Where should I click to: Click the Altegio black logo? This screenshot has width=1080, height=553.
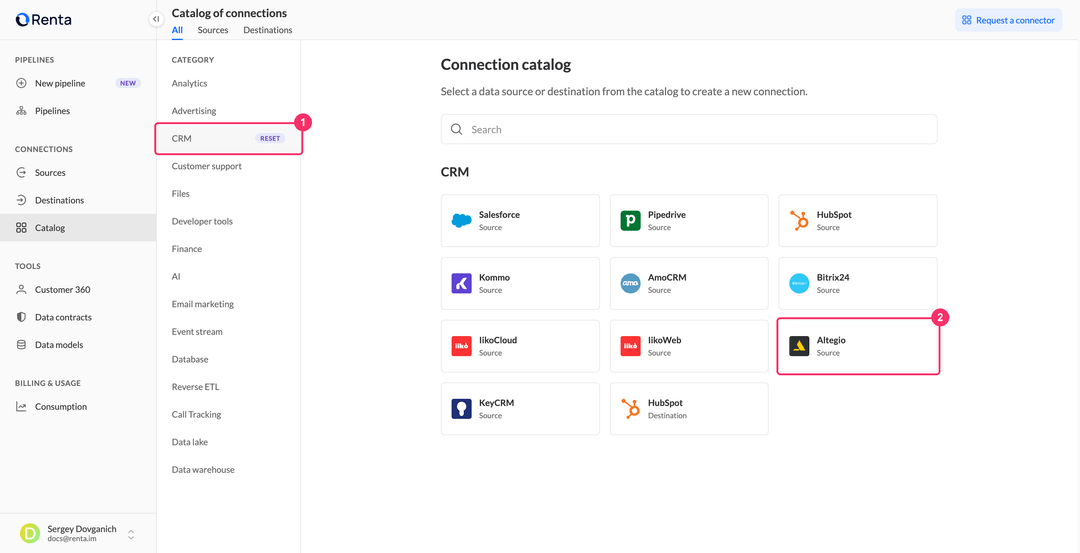799,346
